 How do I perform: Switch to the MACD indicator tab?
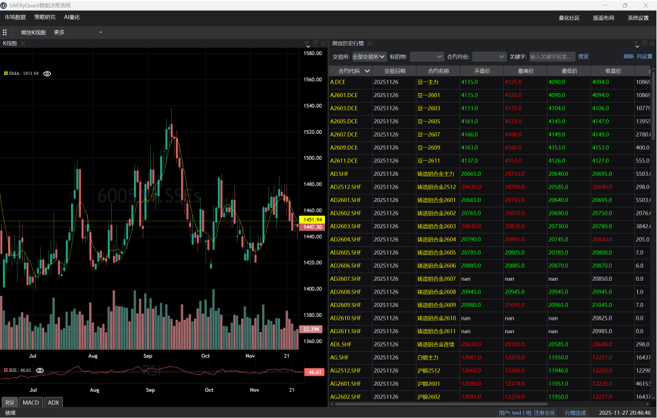pyautogui.click(x=31, y=403)
